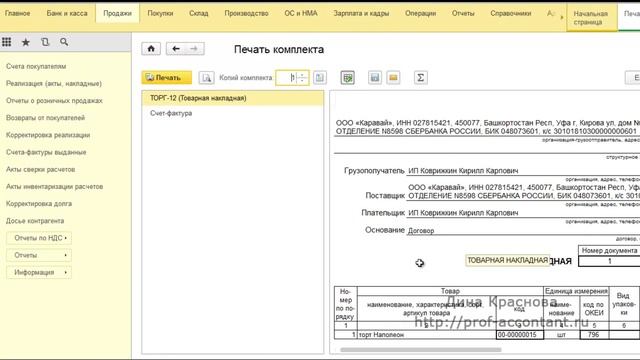Save document with diskette icon
The height and width of the screenshot is (360, 640).
click(375, 78)
